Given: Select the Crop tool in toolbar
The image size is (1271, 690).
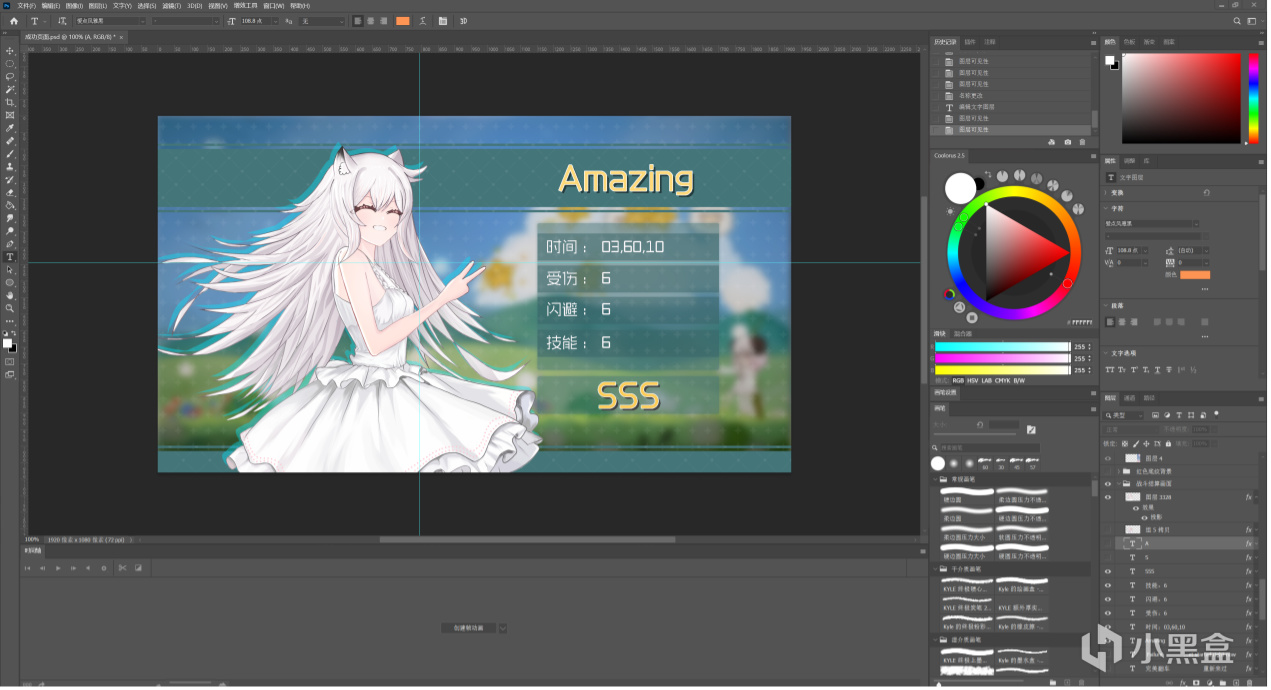Looking at the screenshot, I should [x=10, y=102].
